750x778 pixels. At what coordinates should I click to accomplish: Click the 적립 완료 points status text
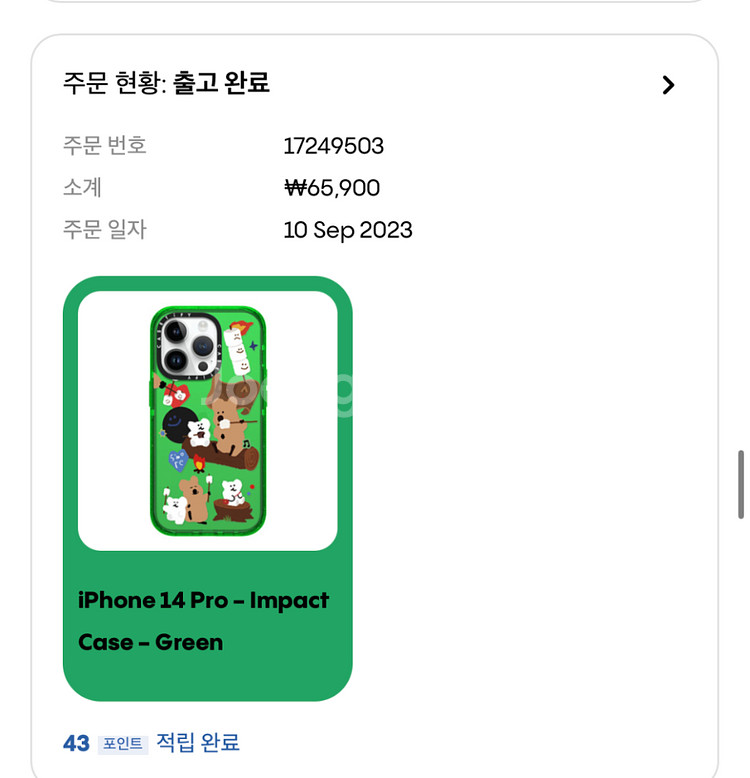(198, 742)
